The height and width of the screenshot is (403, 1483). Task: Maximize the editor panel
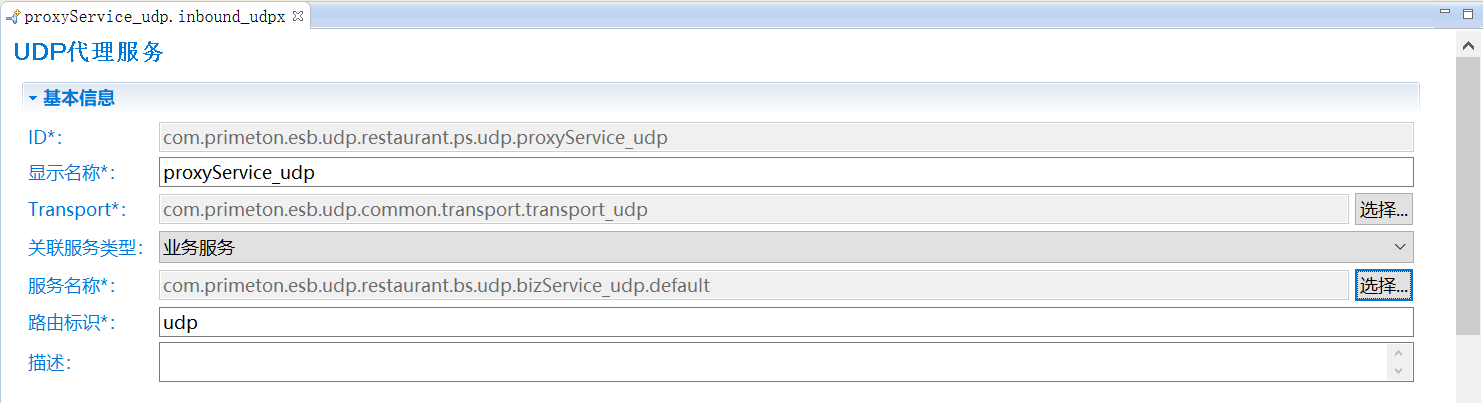tap(1469, 13)
